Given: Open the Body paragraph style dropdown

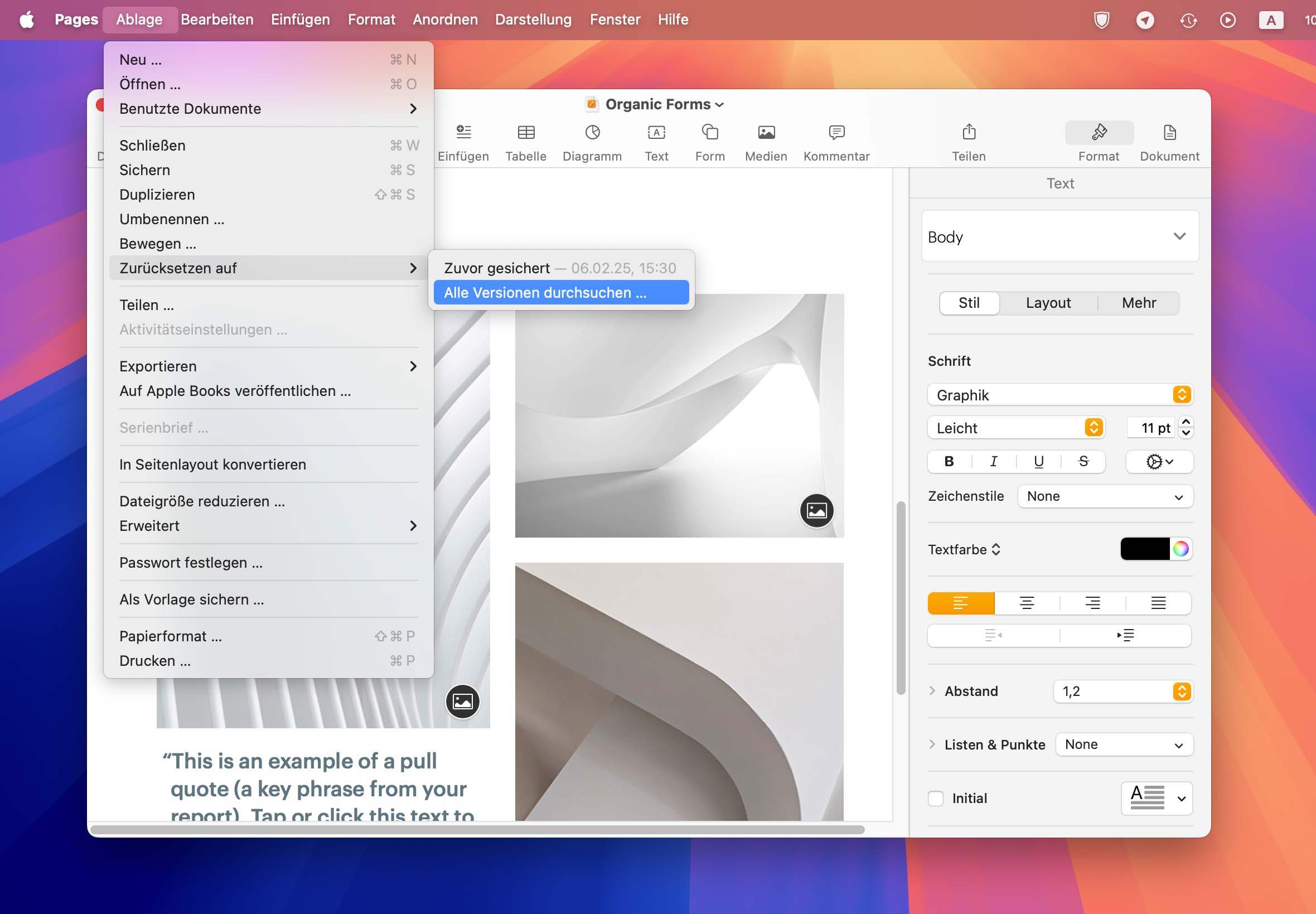Looking at the screenshot, I should (1059, 236).
